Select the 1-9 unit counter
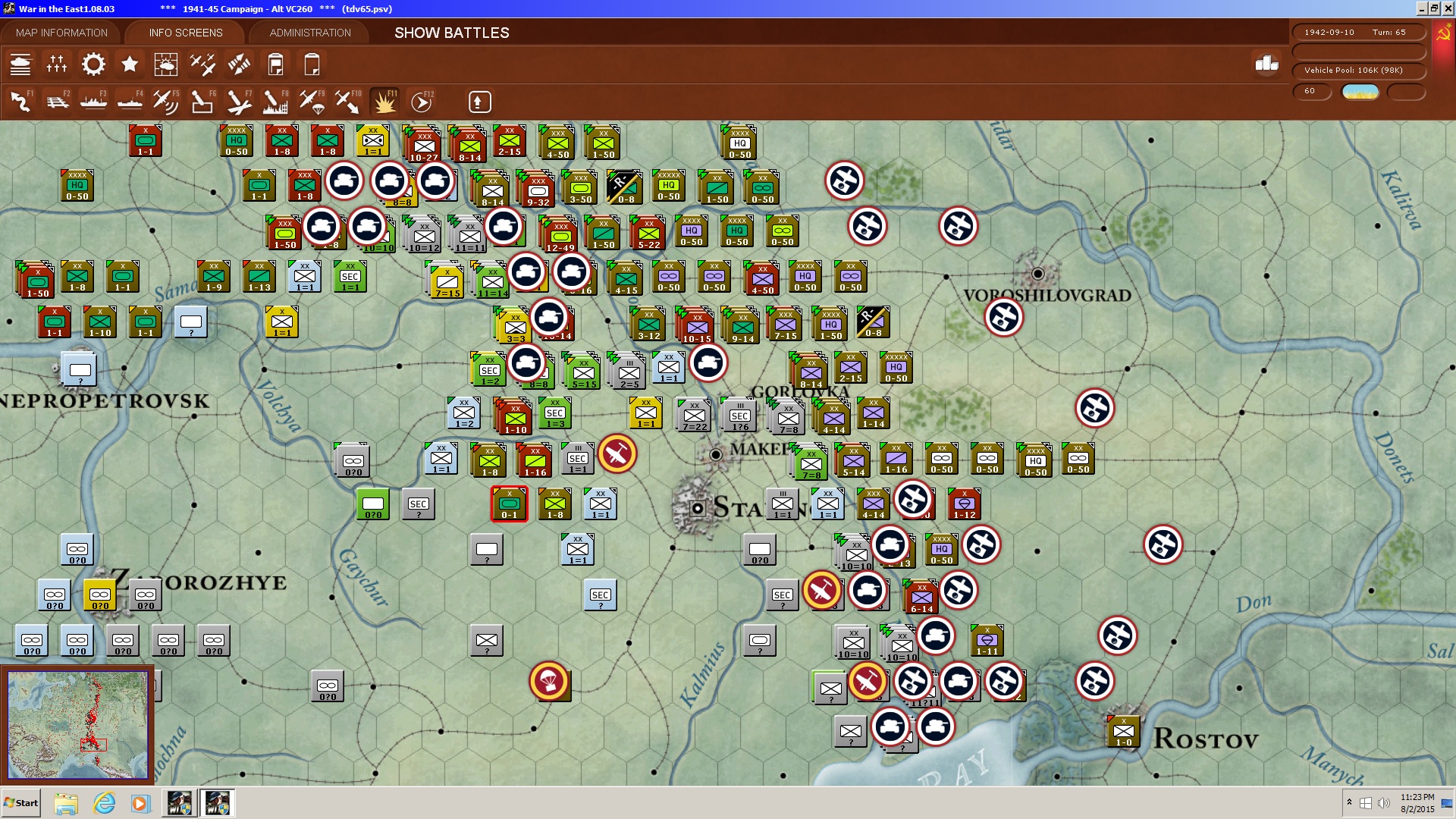 (214, 277)
